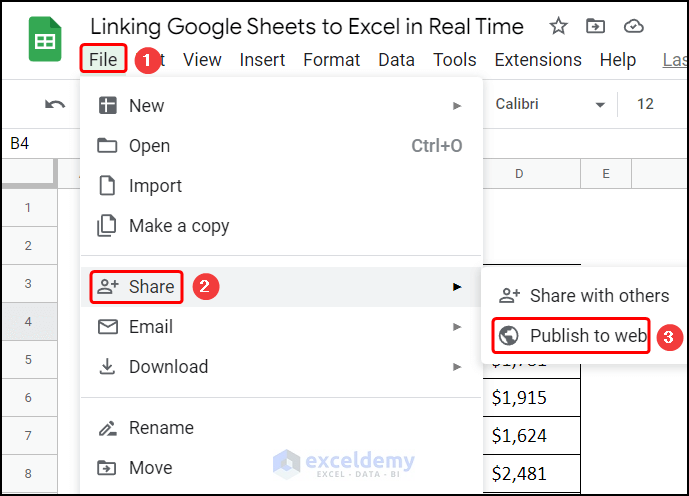Choose Open from File menu

[x=281, y=145]
